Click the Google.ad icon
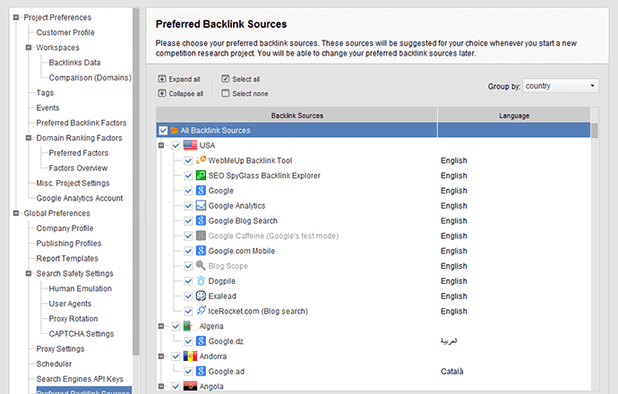The width and height of the screenshot is (618, 394). (201, 371)
